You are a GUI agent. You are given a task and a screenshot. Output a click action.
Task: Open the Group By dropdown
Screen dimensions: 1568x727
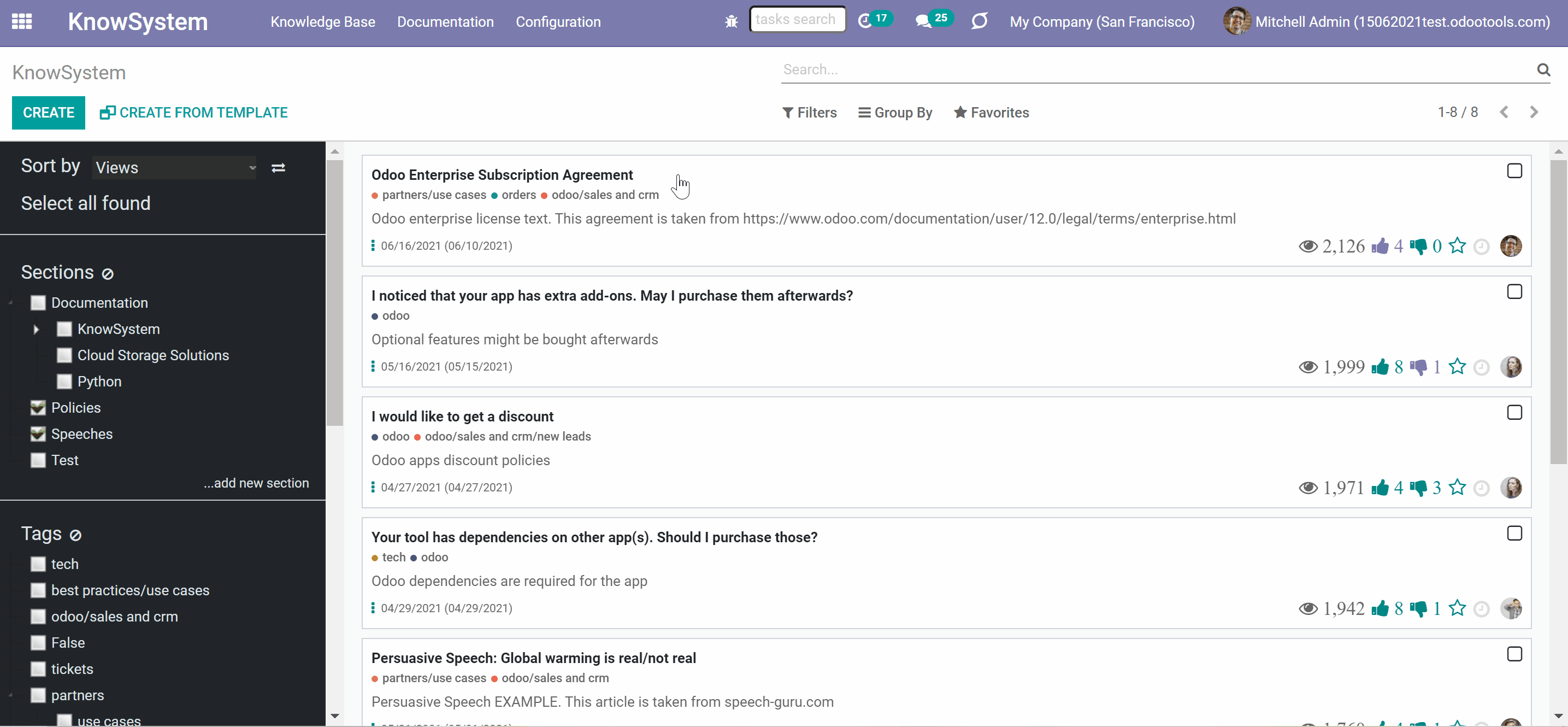coord(895,113)
